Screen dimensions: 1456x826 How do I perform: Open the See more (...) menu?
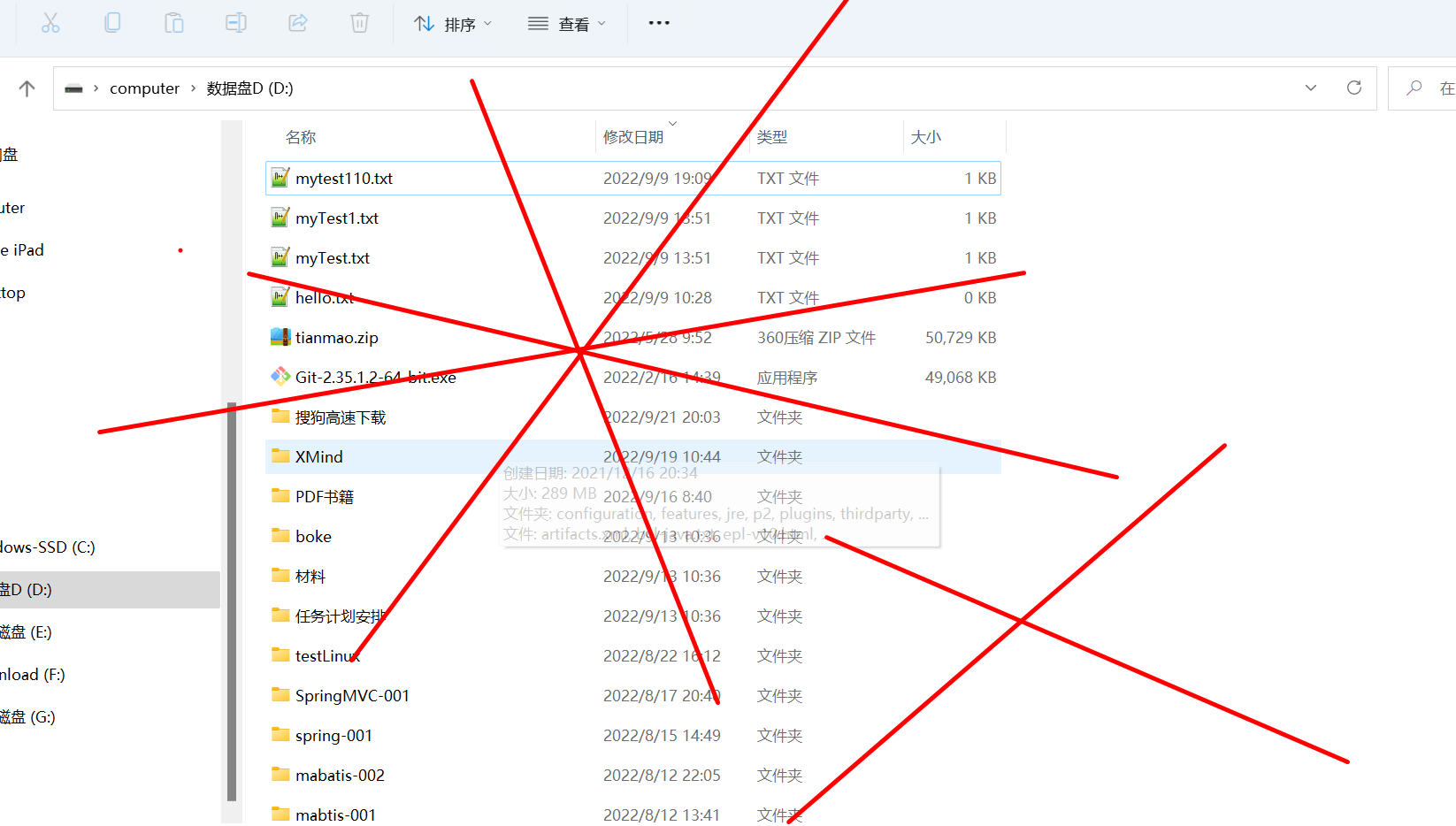pyautogui.click(x=658, y=23)
